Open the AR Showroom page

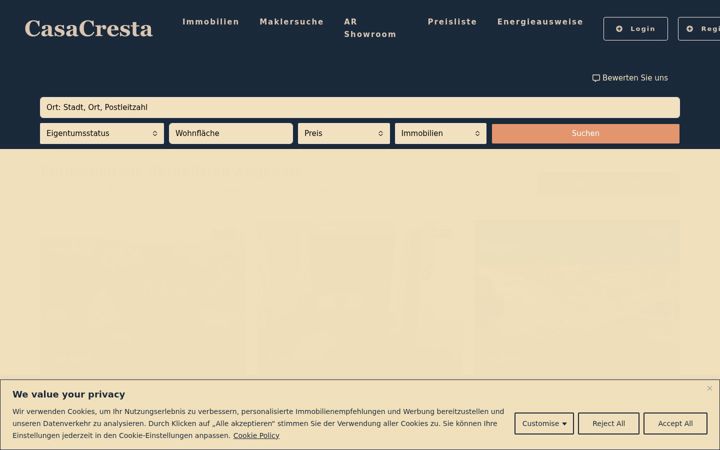coord(370,28)
